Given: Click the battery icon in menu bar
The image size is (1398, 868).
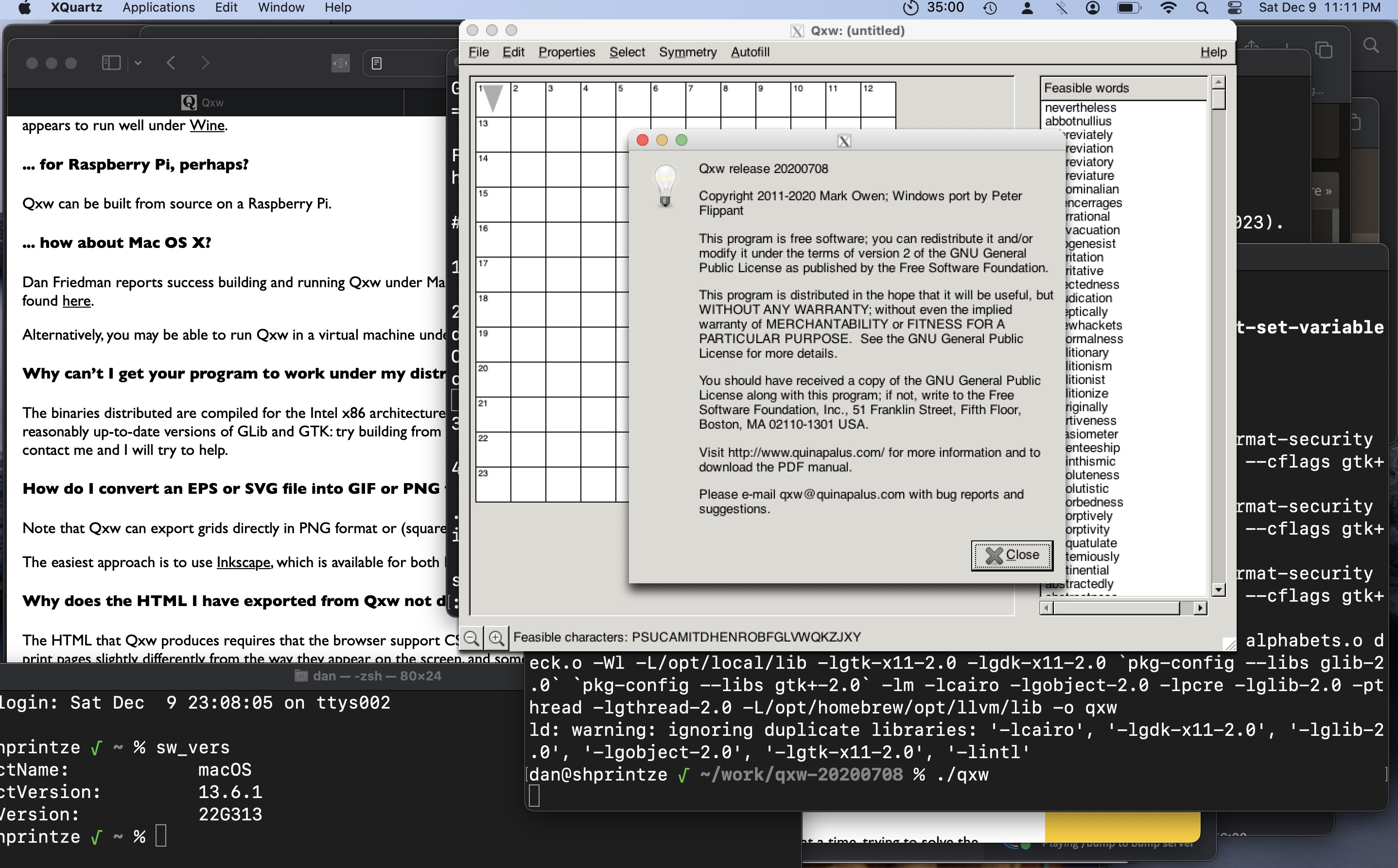Looking at the screenshot, I should point(1129,7).
